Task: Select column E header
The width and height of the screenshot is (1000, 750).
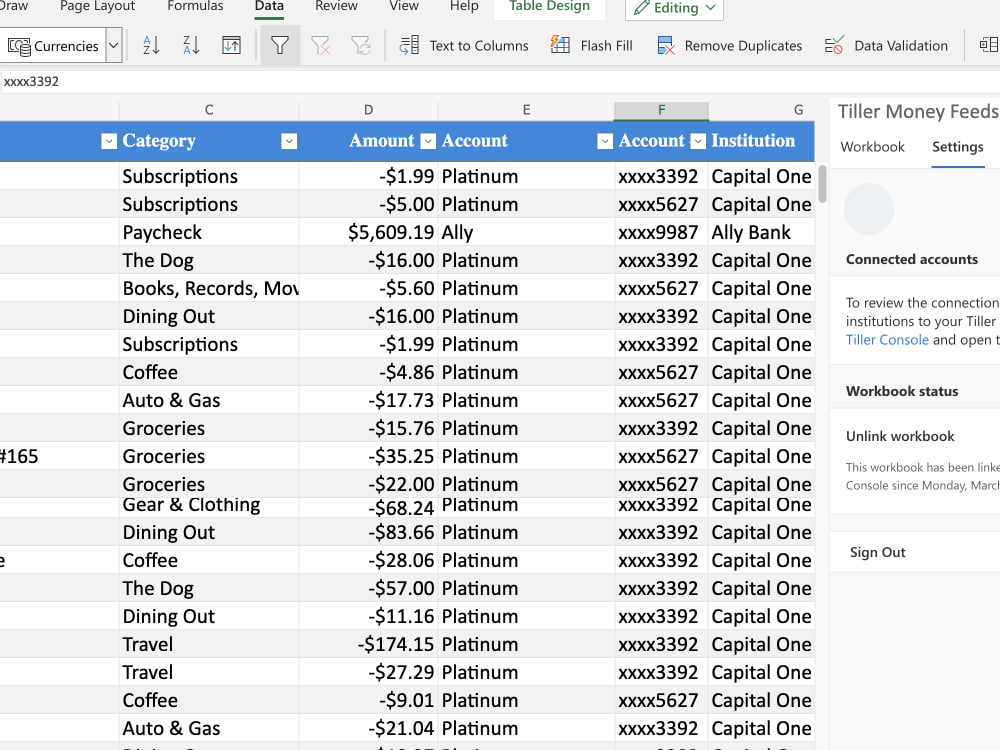Action: click(526, 110)
